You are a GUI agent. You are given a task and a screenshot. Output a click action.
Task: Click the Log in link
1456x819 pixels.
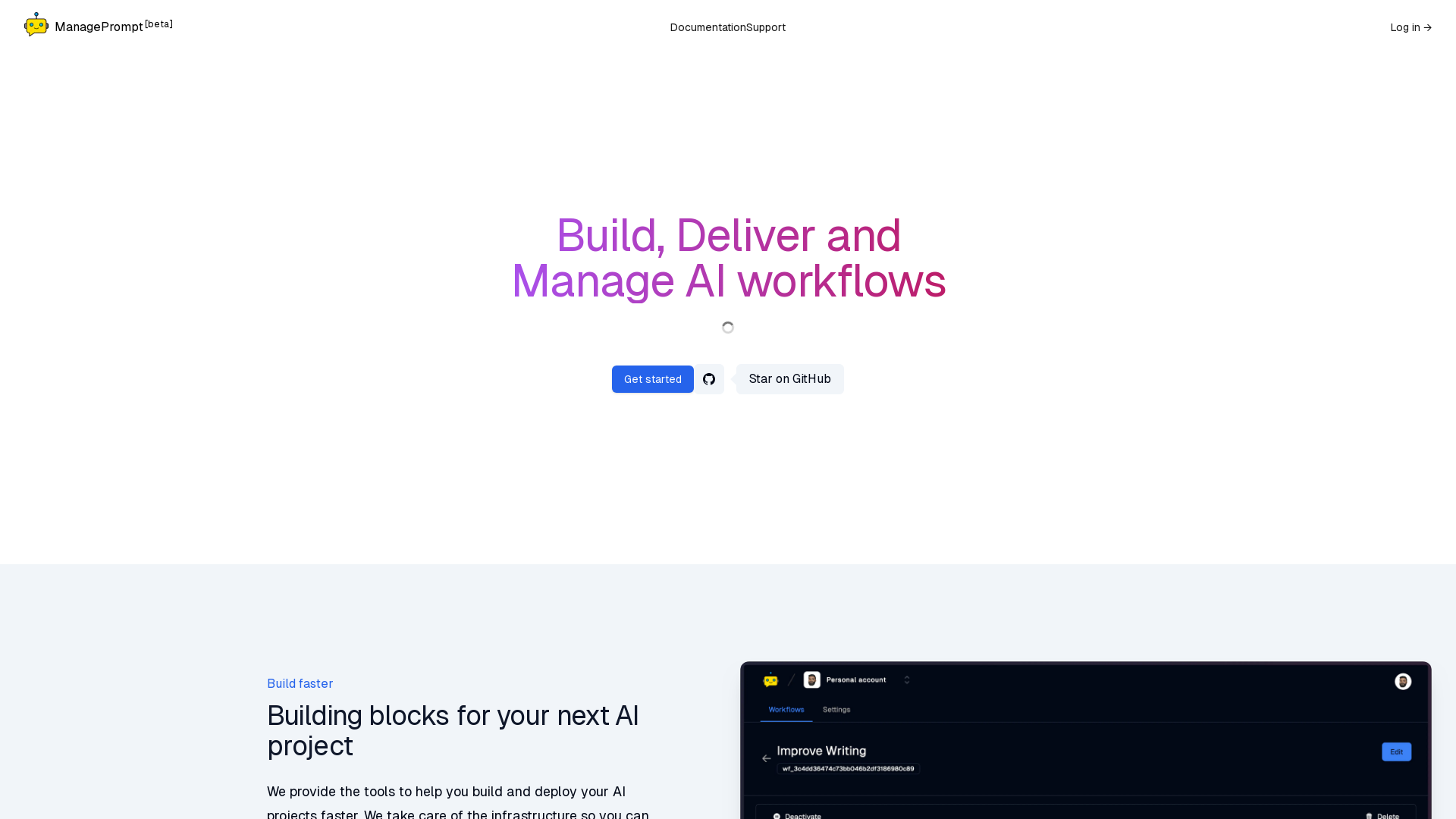point(1410,27)
